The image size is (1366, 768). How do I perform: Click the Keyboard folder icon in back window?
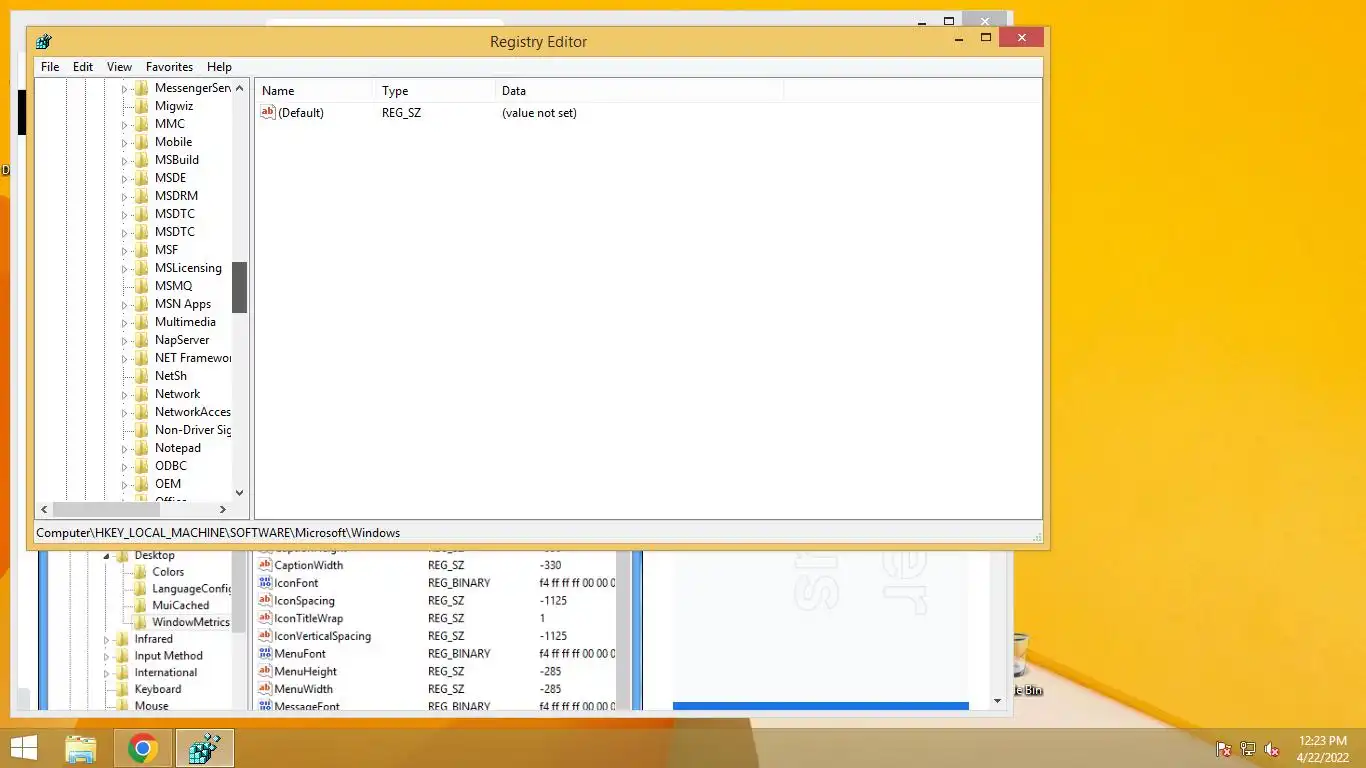pyautogui.click(x=123, y=689)
